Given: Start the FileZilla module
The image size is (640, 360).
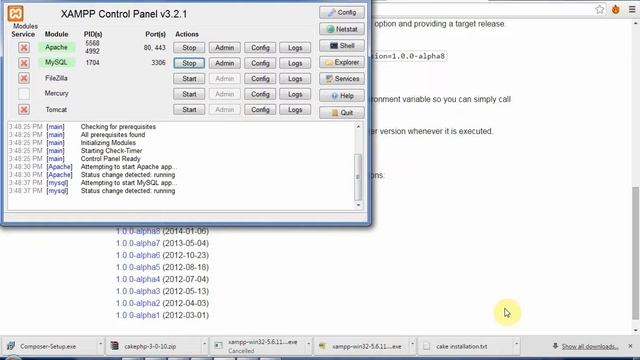Looking at the screenshot, I should tap(189, 79).
